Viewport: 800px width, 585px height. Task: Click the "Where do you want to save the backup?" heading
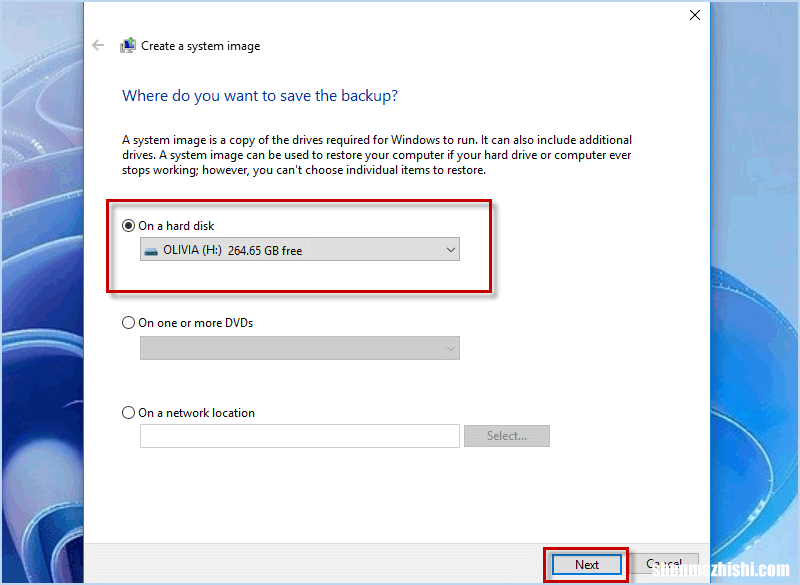(x=260, y=96)
